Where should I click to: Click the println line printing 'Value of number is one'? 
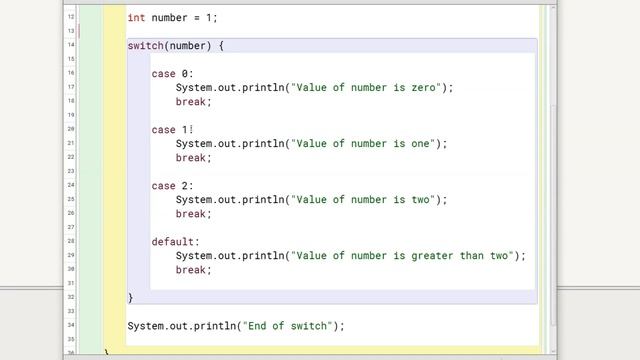pos(311,144)
